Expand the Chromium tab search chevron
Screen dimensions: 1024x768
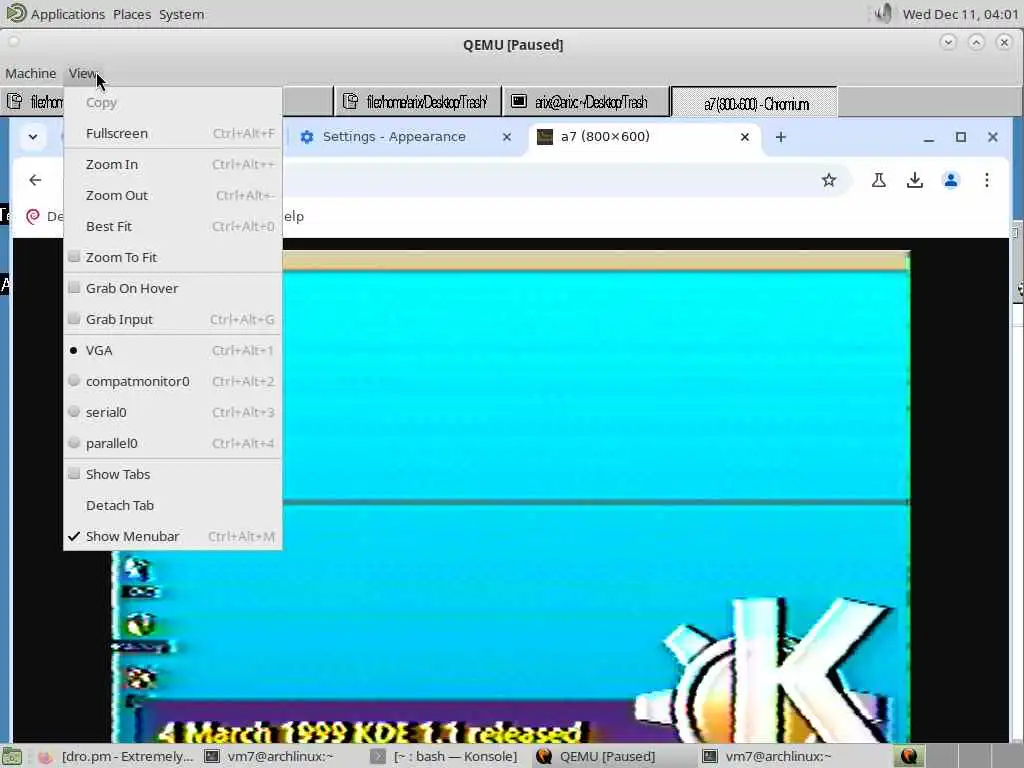33,137
